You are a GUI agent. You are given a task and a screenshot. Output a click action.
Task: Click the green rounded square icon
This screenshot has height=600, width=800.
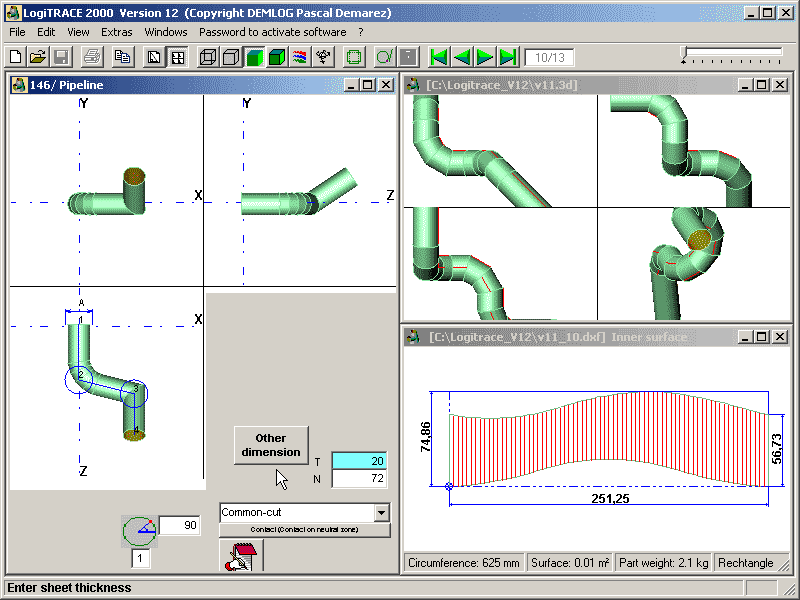(354, 57)
